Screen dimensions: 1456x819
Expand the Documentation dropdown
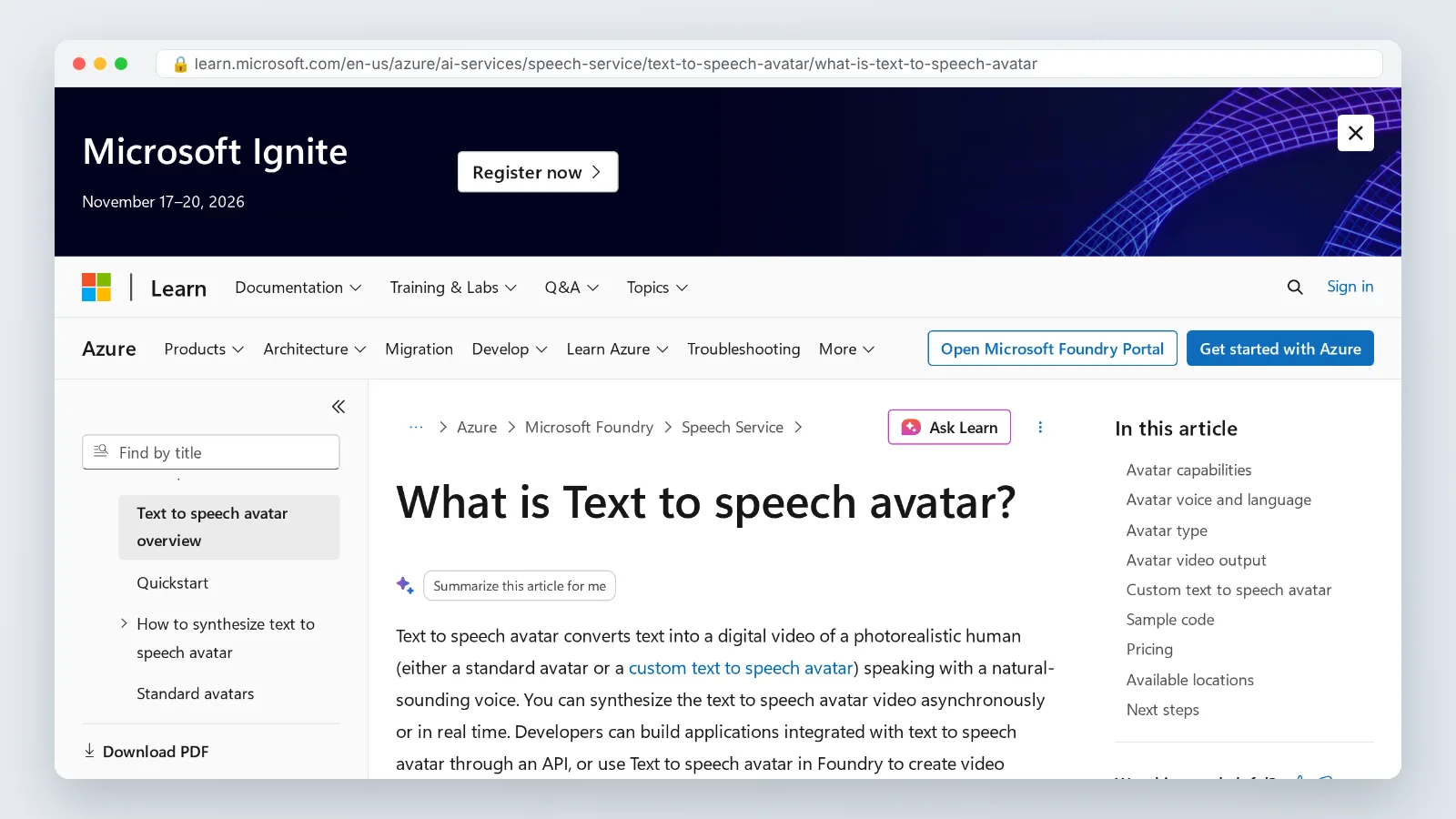tap(298, 288)
